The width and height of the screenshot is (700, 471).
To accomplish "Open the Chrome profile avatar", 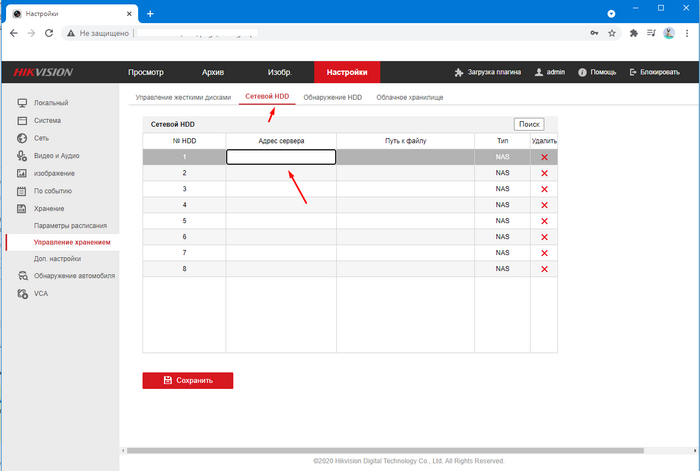I will click(x=669, y=33).
